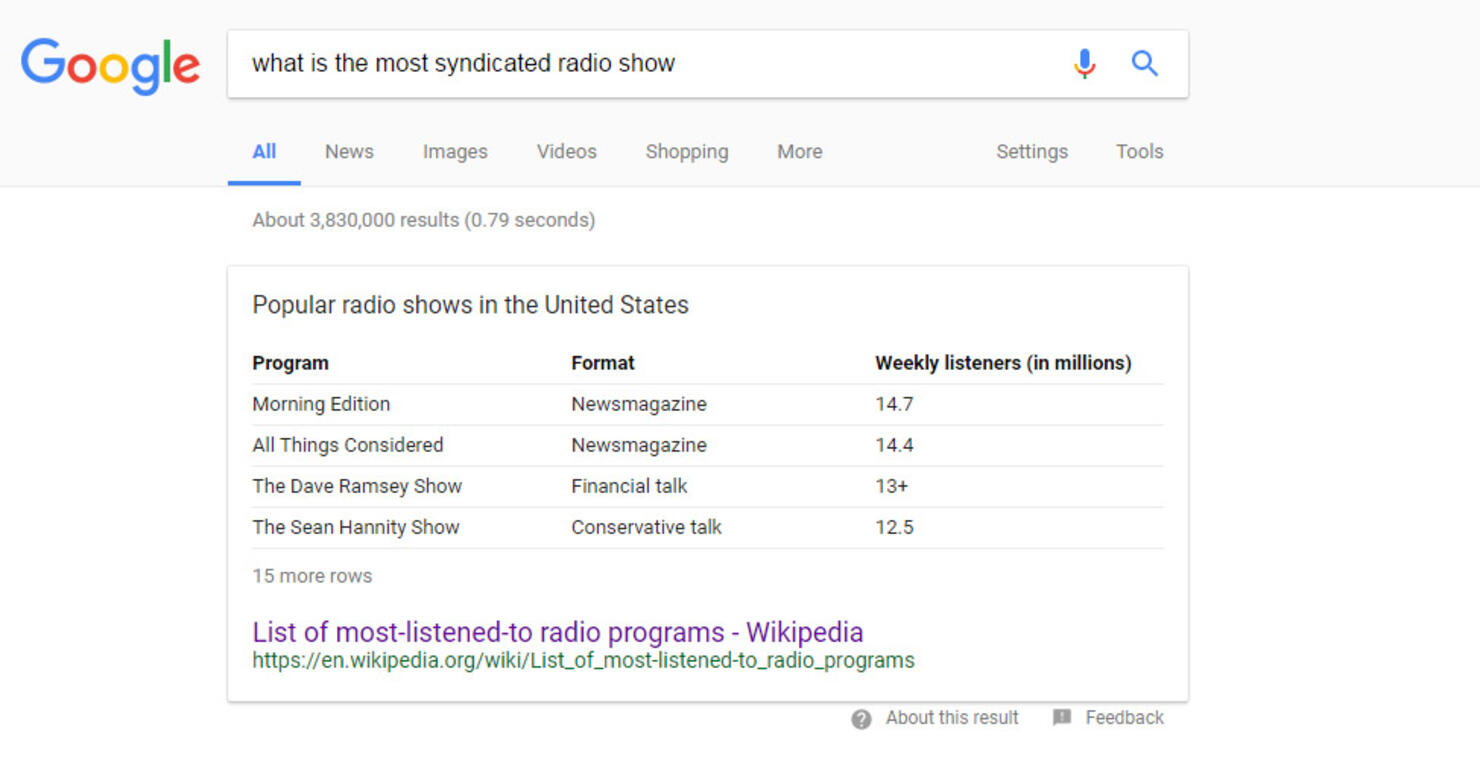Click the Financial talk format cell
This screenshot has height=762, width=1480.
629,486
